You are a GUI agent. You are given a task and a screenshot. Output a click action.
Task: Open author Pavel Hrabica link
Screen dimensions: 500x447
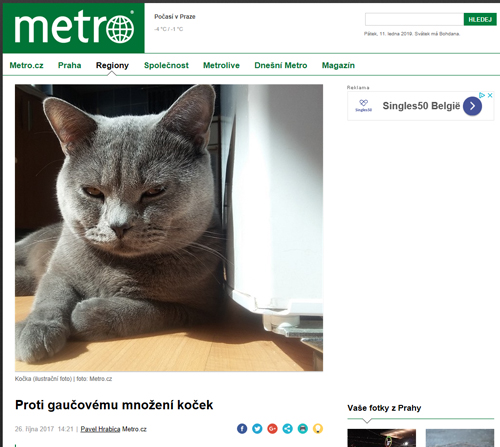pos(100,429)
